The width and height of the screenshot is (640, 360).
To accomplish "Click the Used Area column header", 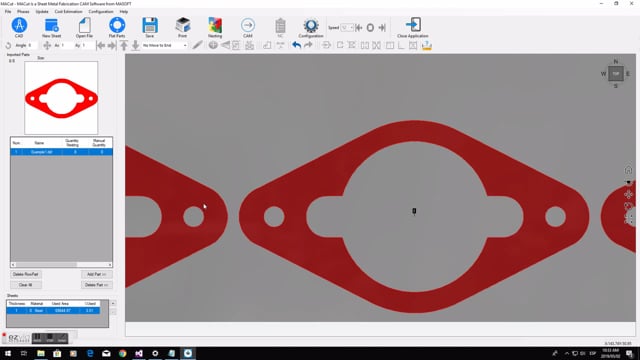I will pos(60,304).
